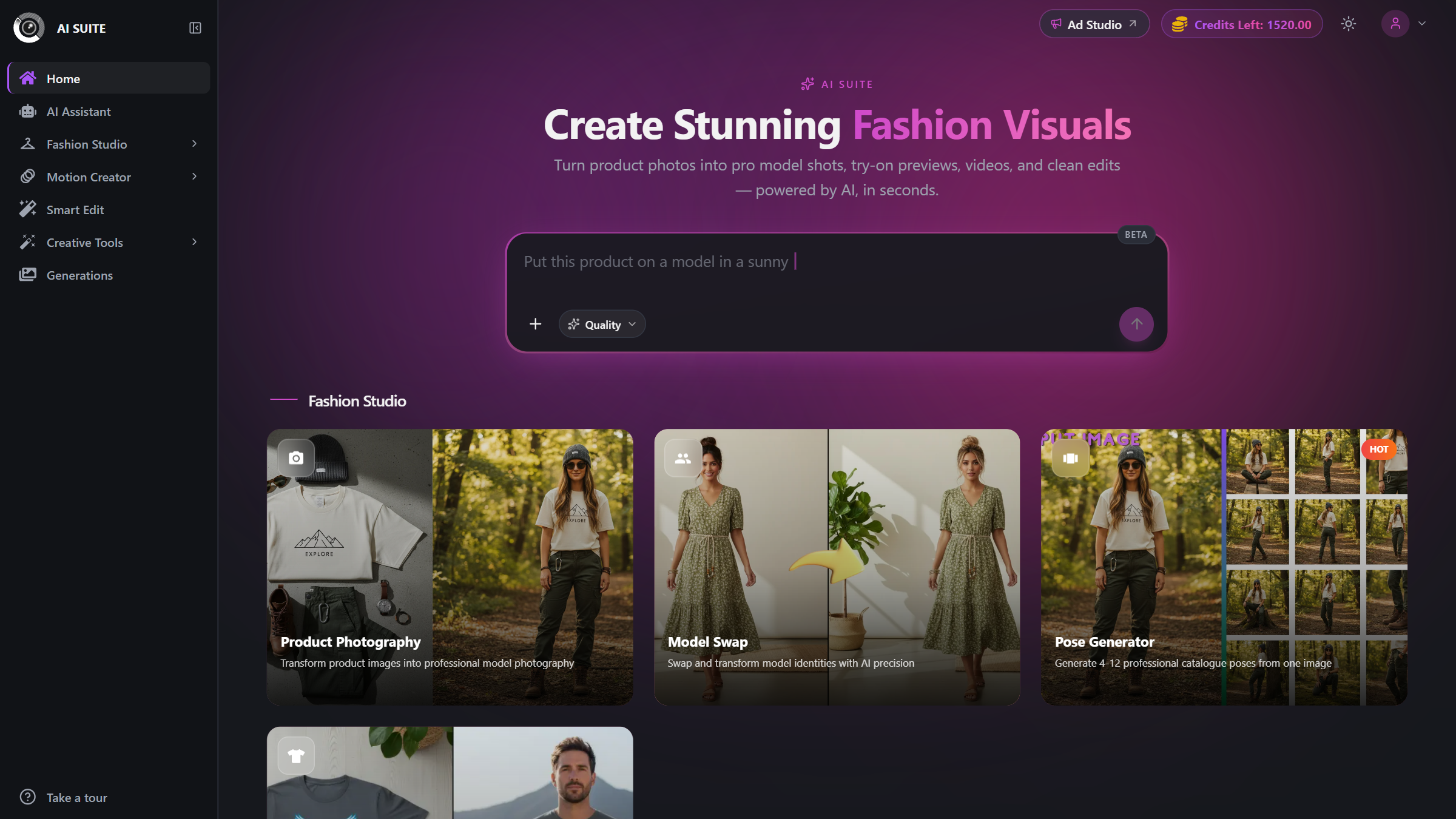Click the prompt text input field
The height and width of the screenshot is (819, 1456).
(x=837, y=269)
